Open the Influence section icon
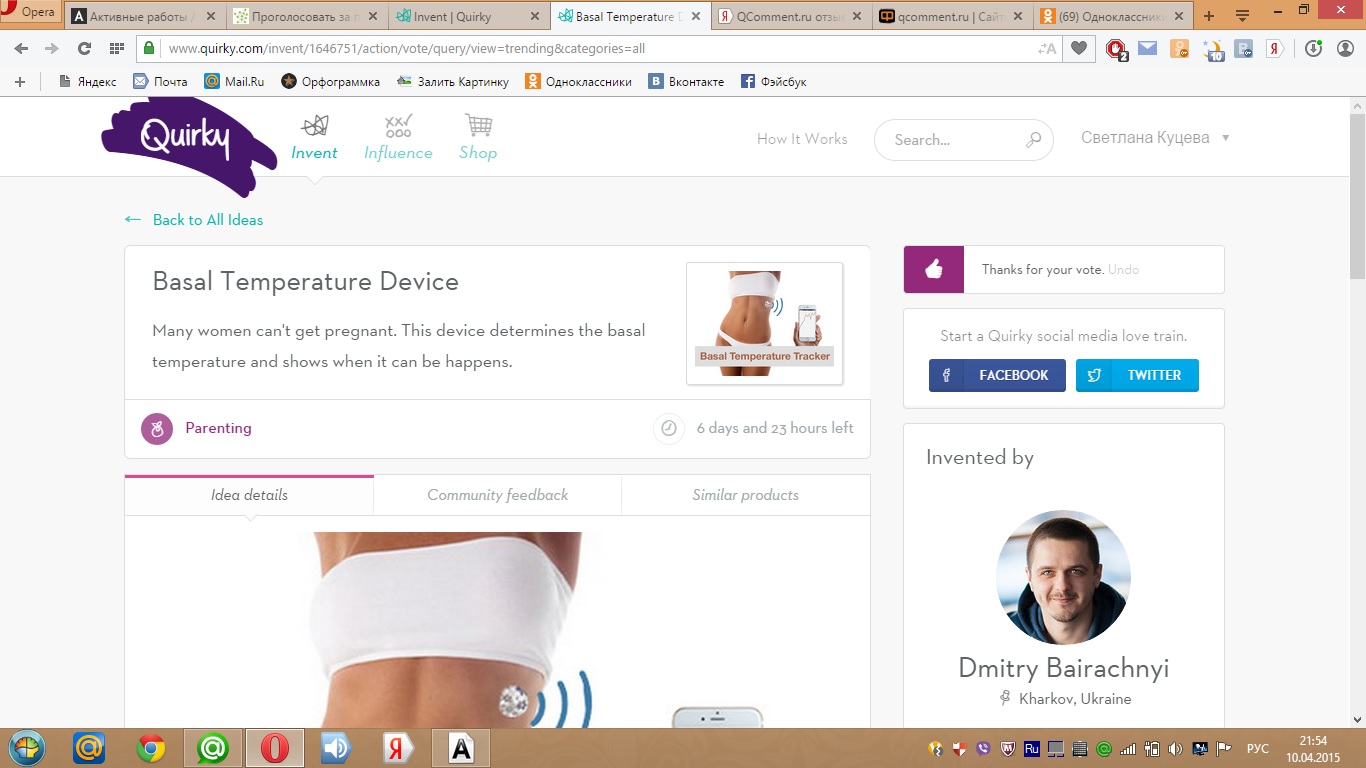 pos(398,126)
